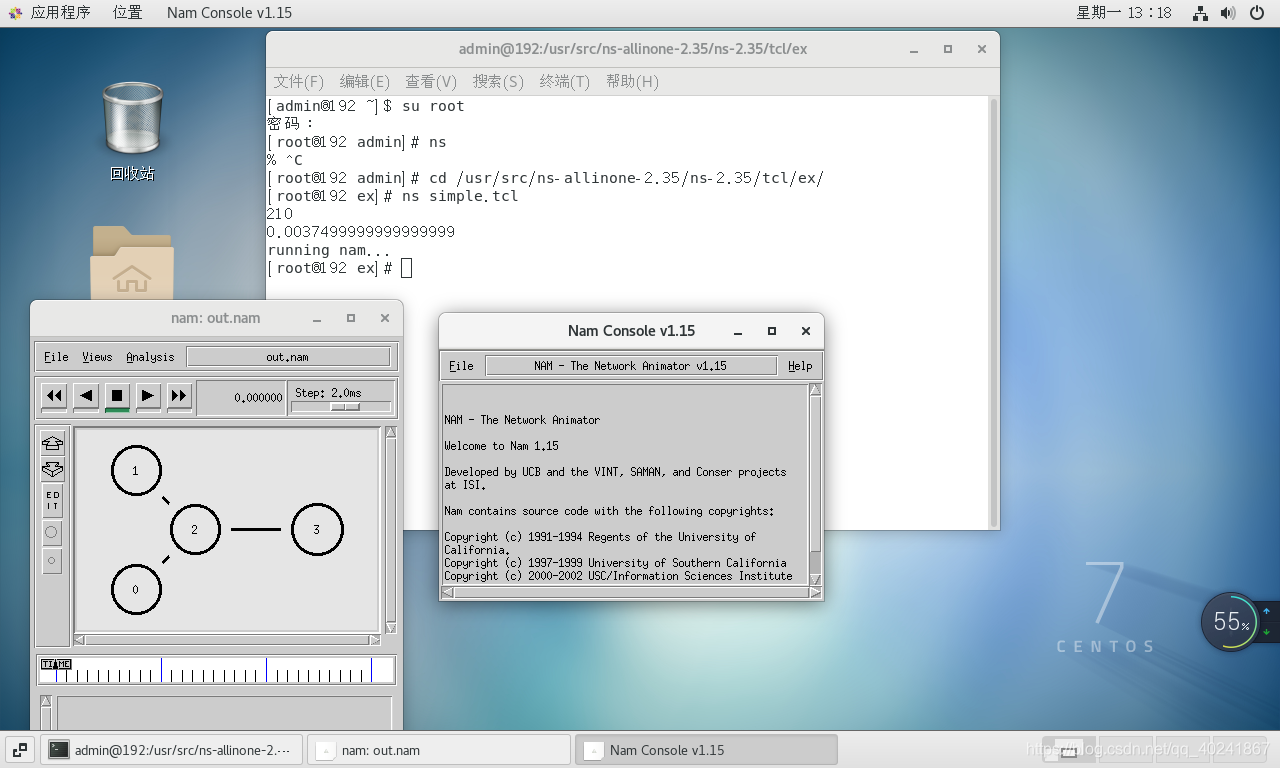
Task: Select large circle tool in nam sidebar
Action: (x=53, y=532)
